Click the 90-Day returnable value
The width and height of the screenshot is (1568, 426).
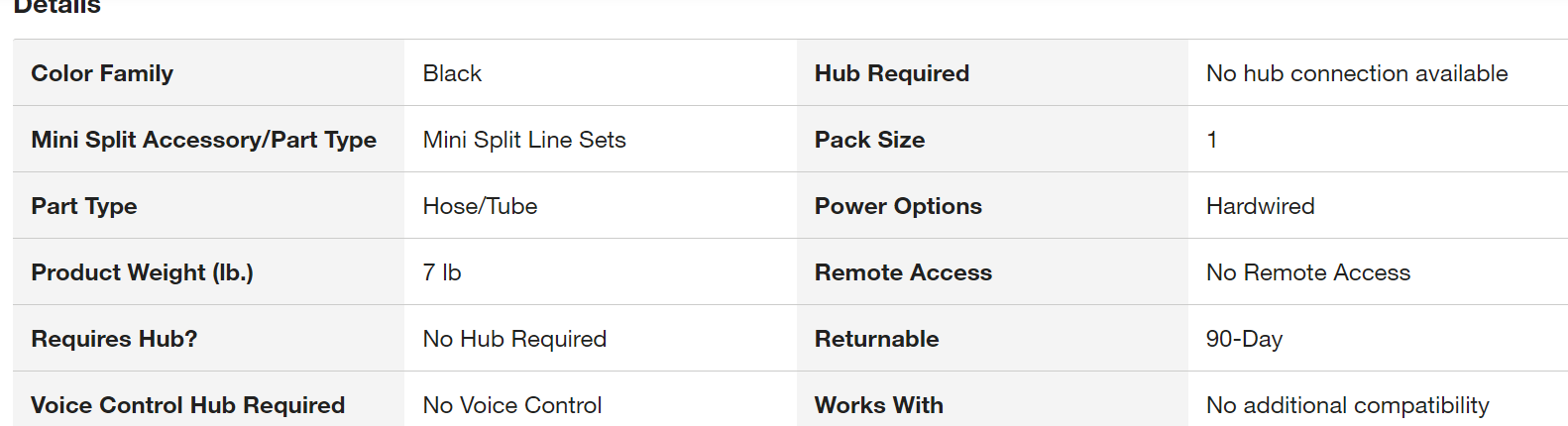tap(1244, 339)
